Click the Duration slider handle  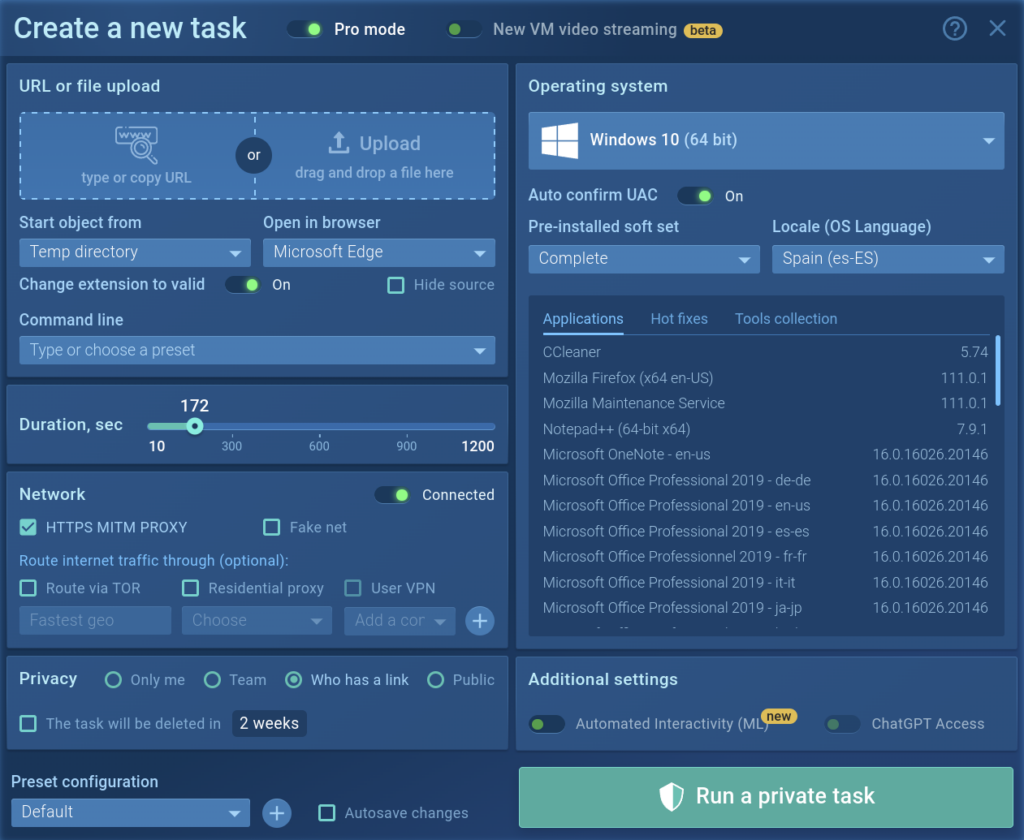tap(195, 426)
